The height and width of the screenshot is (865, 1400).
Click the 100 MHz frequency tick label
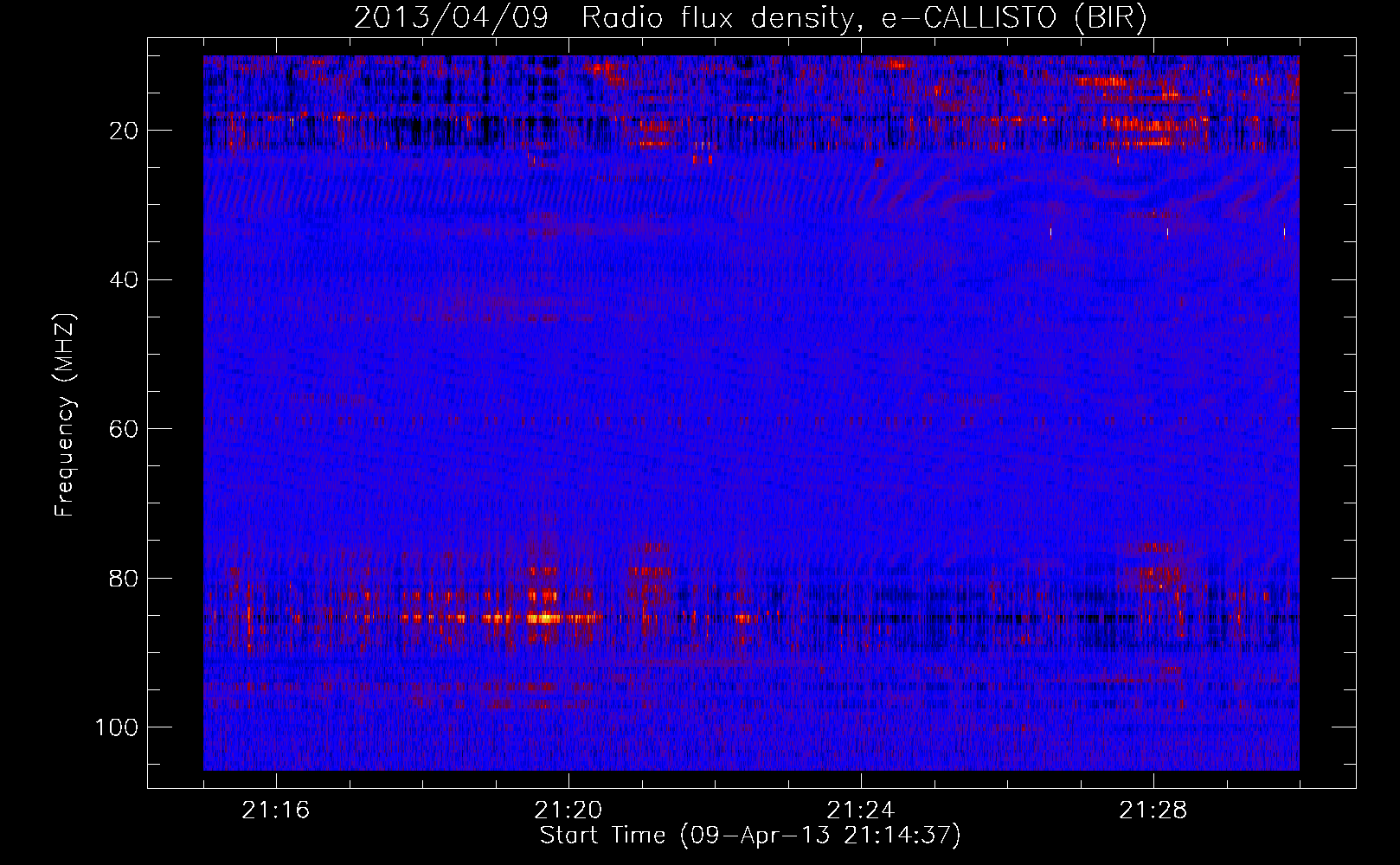118,727
